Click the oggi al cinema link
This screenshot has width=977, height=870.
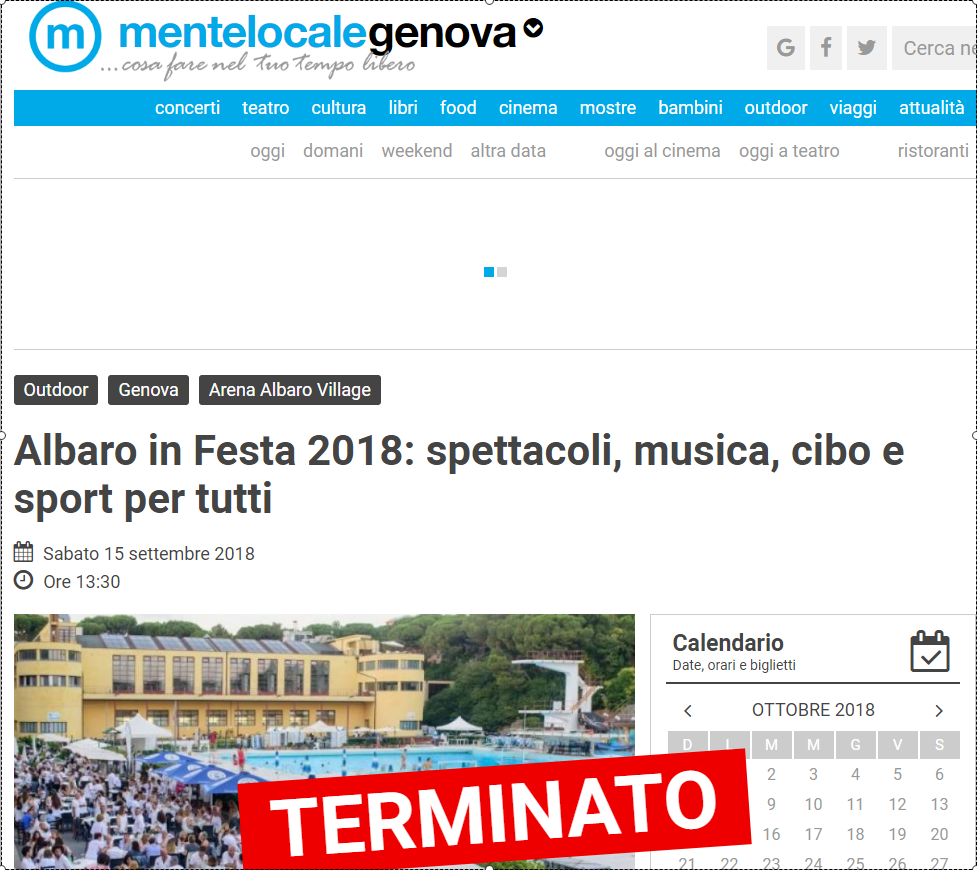coord(662,151)
